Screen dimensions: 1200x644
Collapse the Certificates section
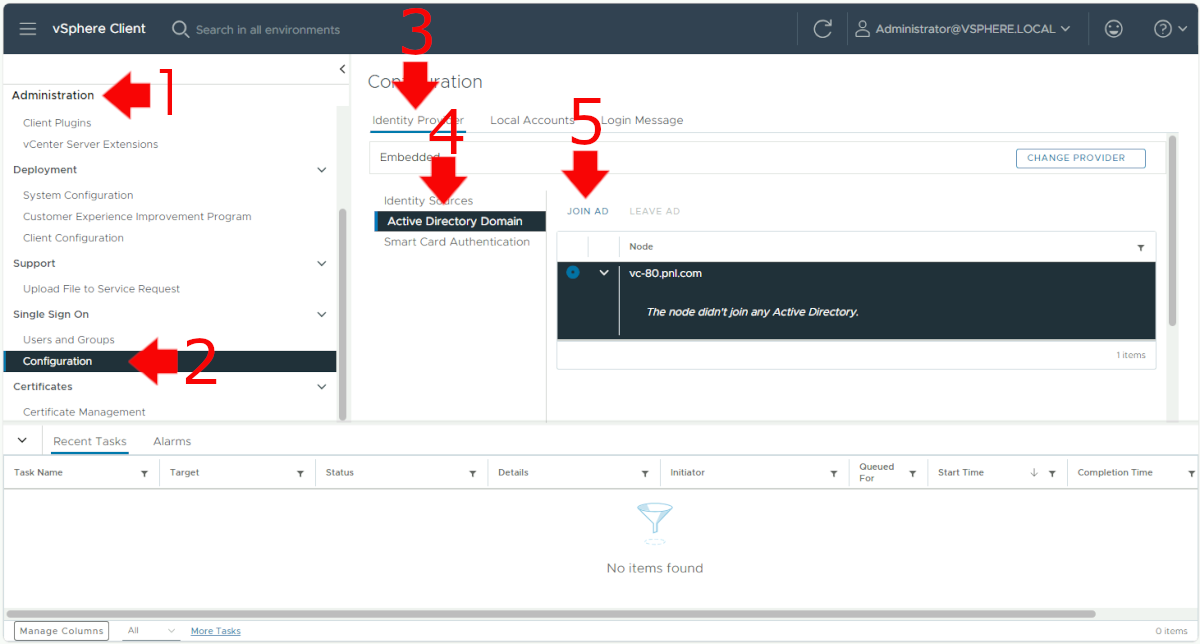[322, 387]
